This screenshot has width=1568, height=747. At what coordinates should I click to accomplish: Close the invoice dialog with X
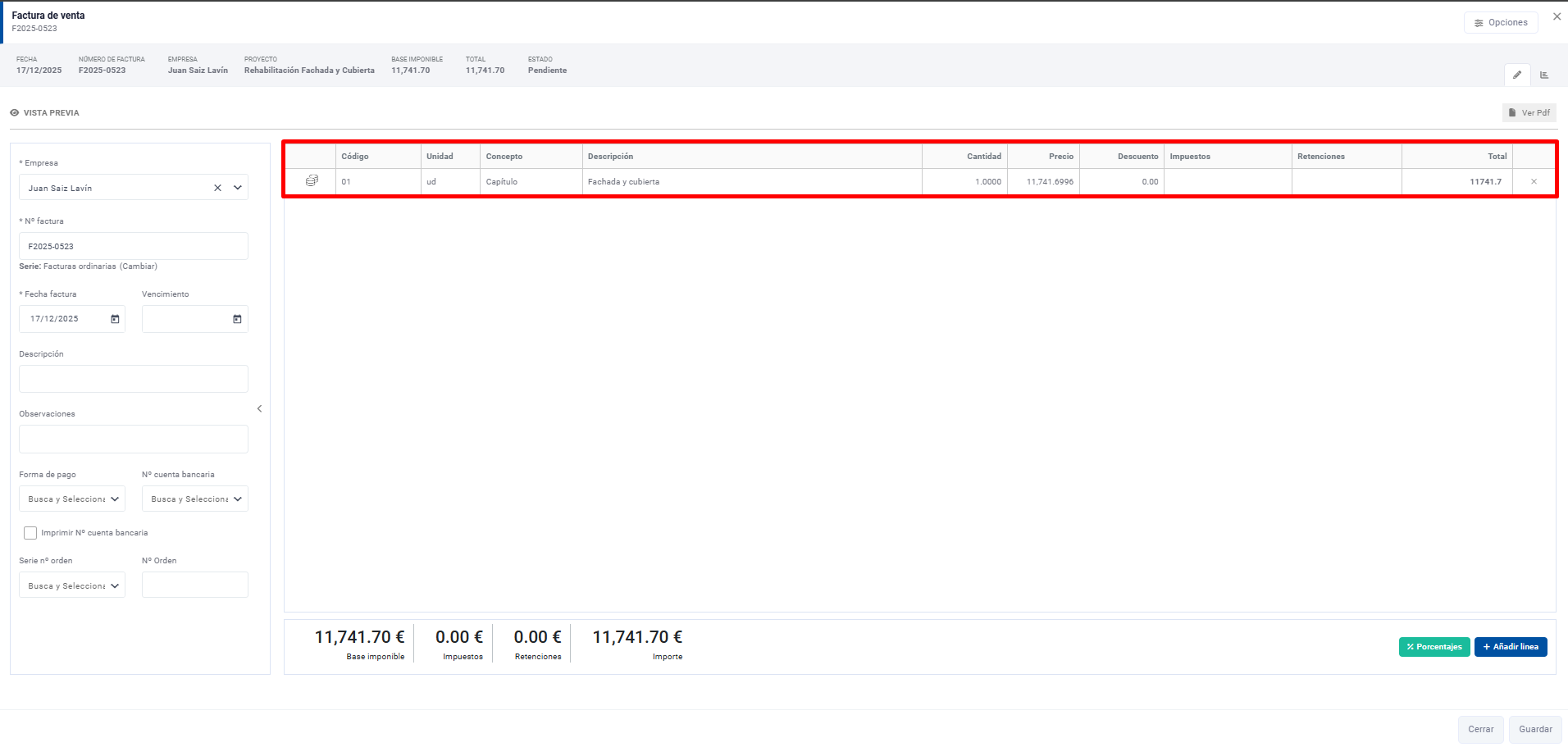tap(1557, 16)
